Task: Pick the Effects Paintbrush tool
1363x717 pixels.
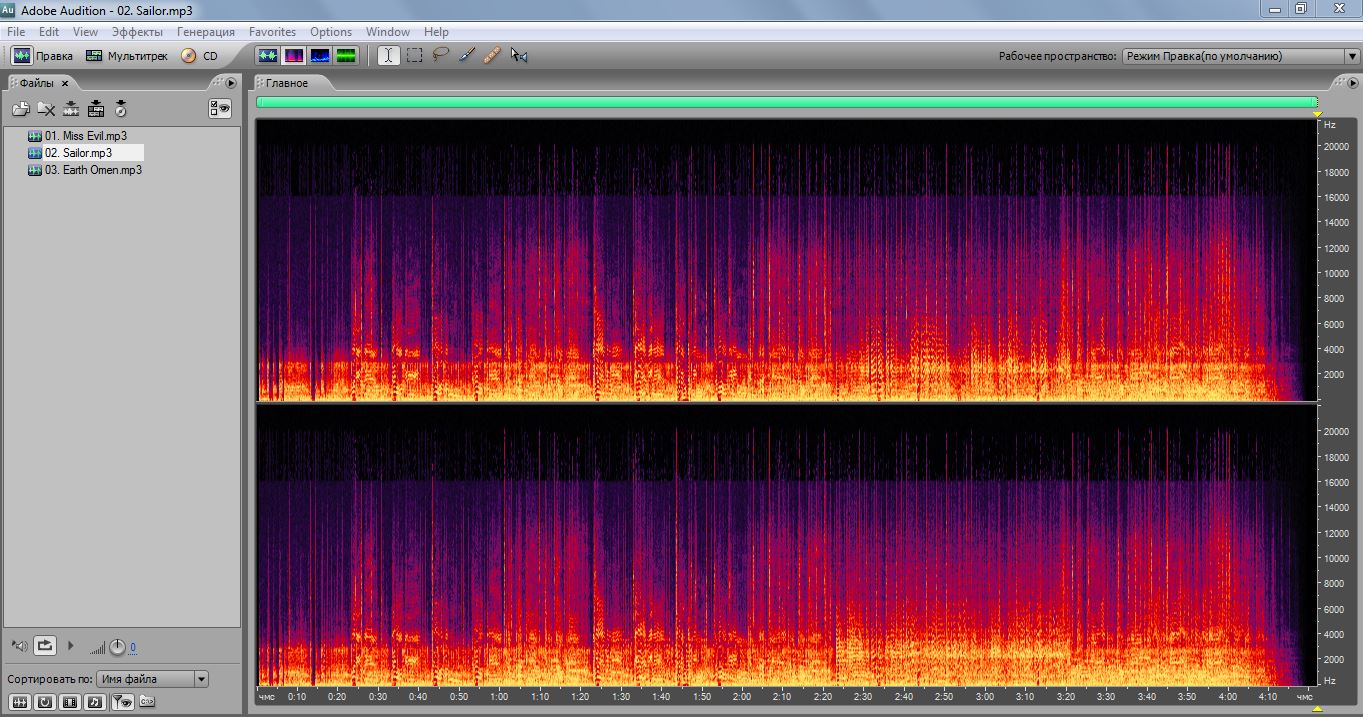Action: [466, 56]
